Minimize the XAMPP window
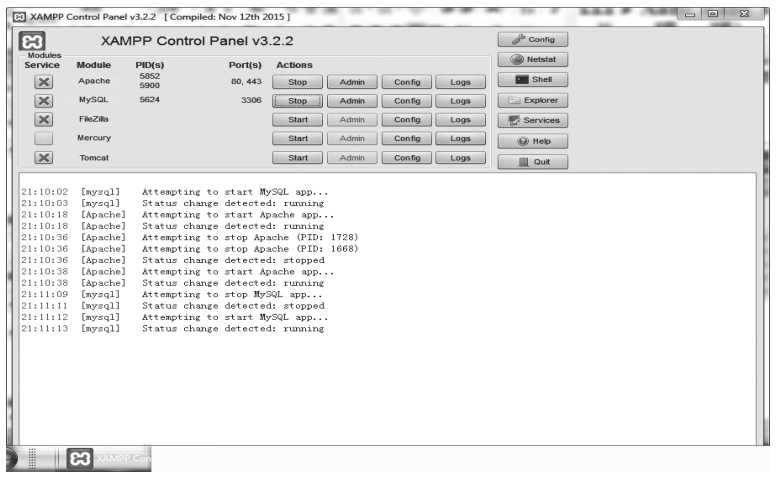This screenshot has width=780, height=480. click(689, 14)
